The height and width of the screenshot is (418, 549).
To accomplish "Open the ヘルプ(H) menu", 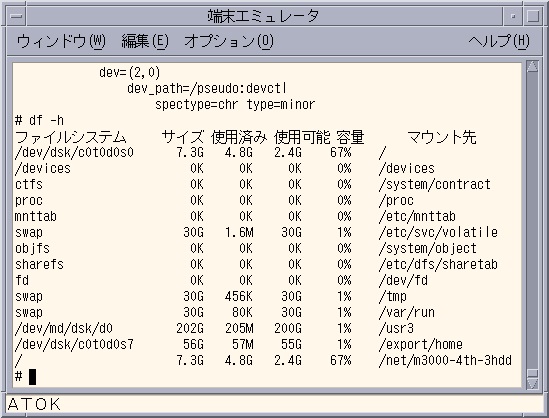I will pyautogui.click(x=499, y=42).
